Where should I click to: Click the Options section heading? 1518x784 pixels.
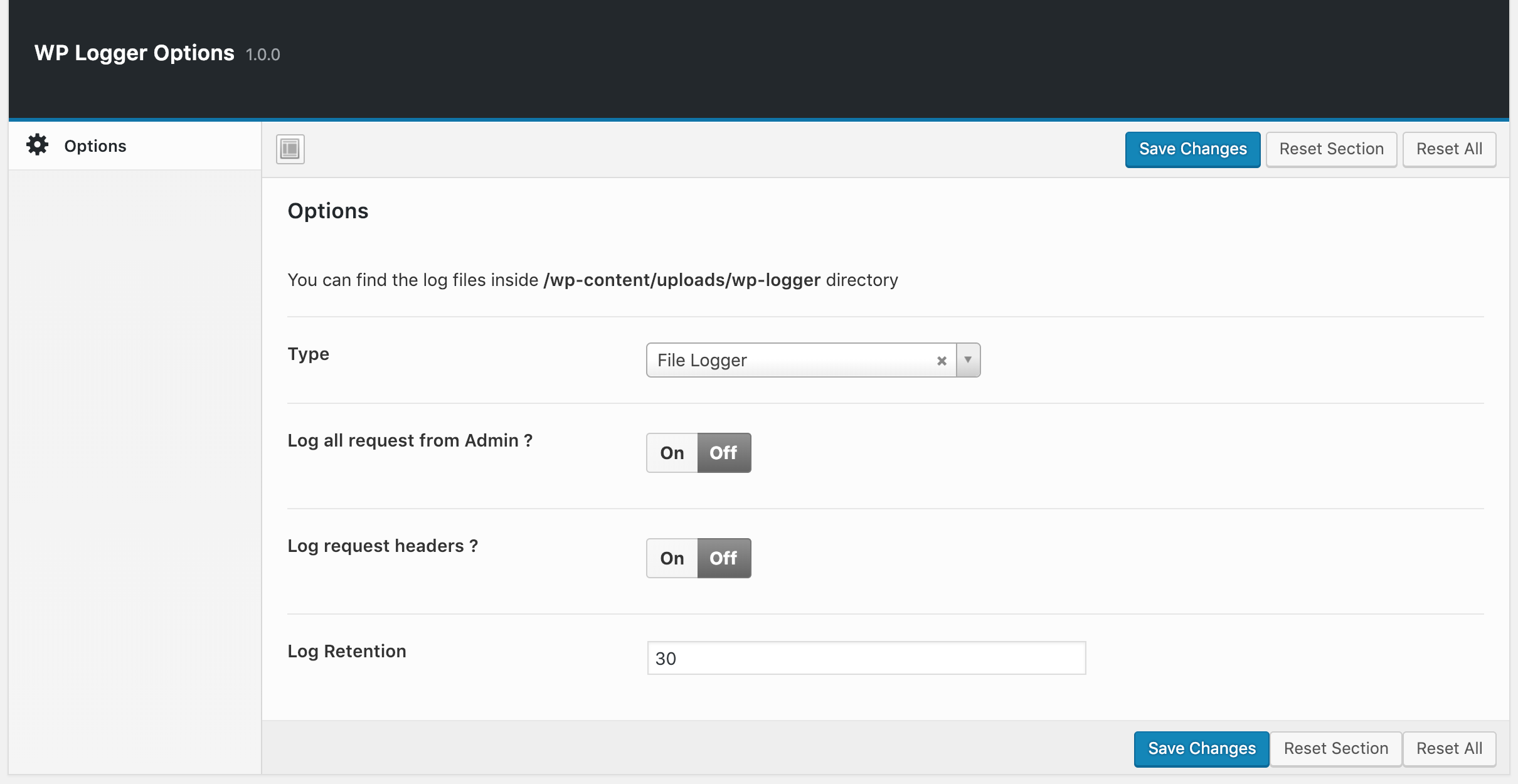328,211
